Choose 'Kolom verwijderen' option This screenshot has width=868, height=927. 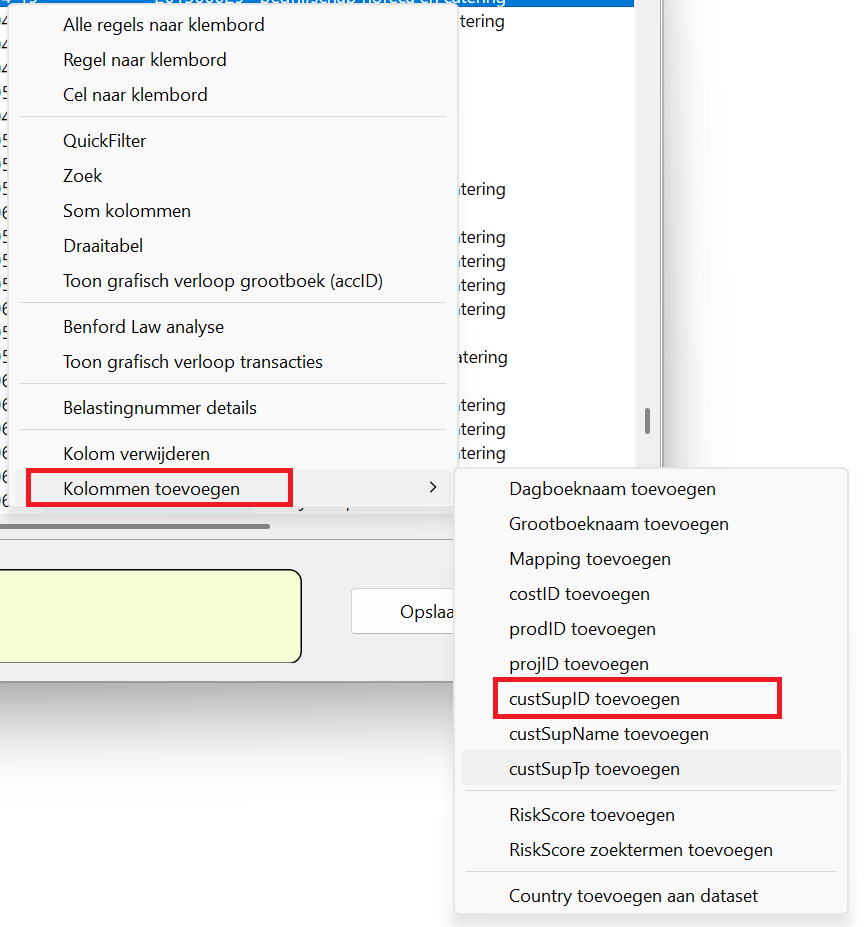pos(136,454)
